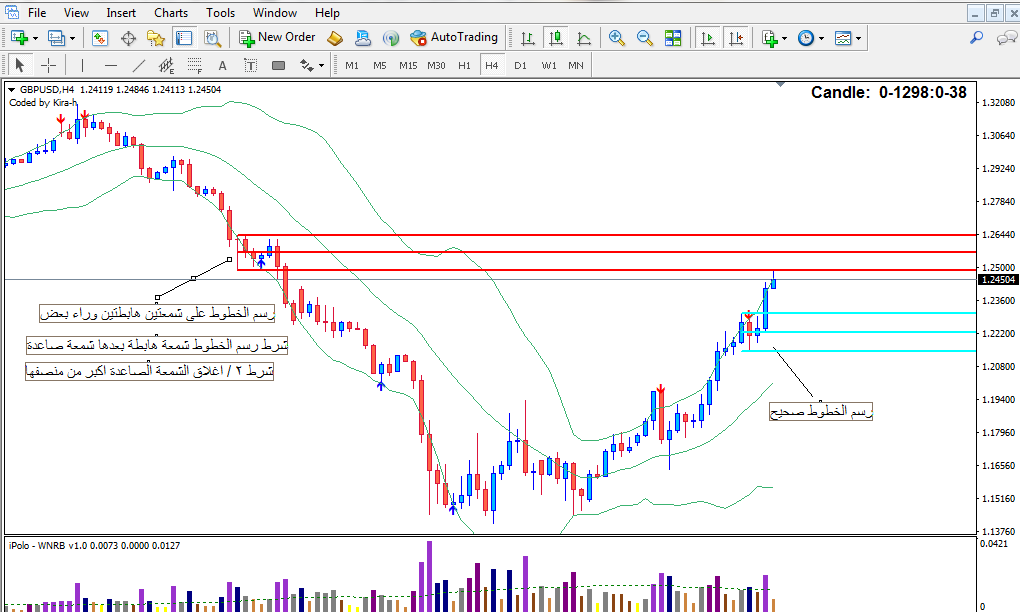Viewport: 1020px width, 612px height.
Task: Select the draw vertical line tool
Action: pos(81,65)
